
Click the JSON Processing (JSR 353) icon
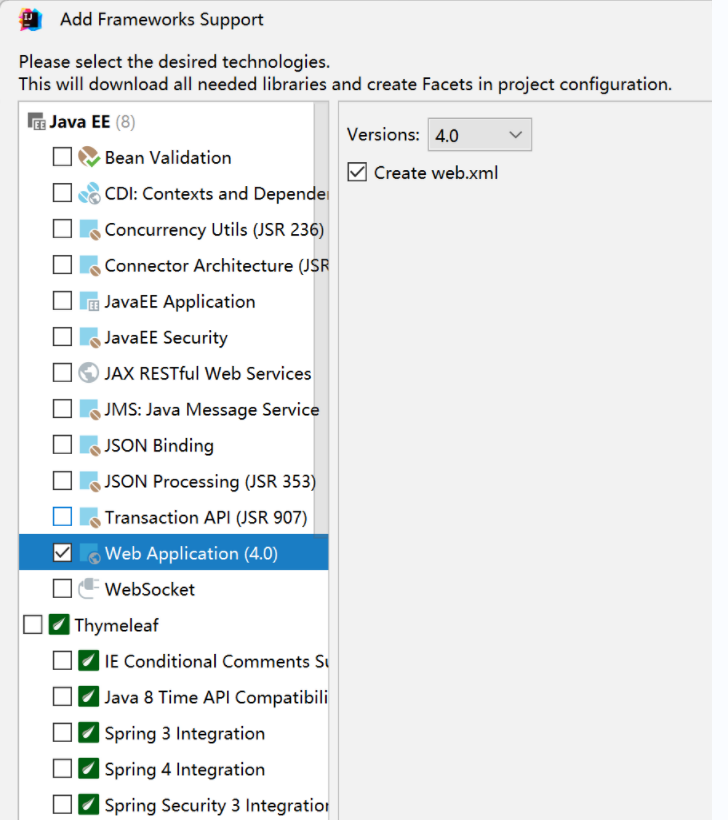89,481
